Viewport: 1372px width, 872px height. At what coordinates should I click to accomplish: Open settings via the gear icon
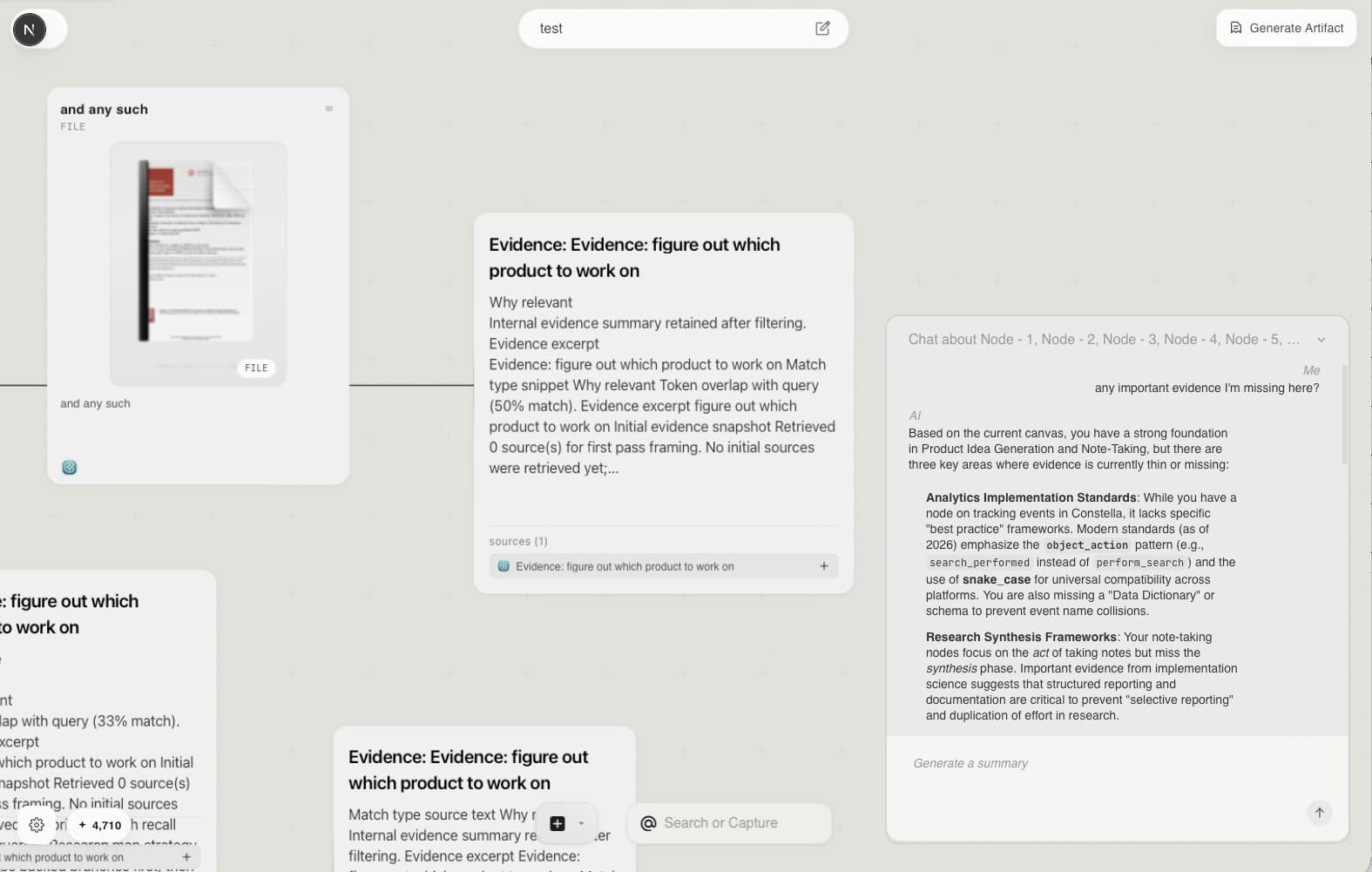pyautogui.click(x=37, y=825)
